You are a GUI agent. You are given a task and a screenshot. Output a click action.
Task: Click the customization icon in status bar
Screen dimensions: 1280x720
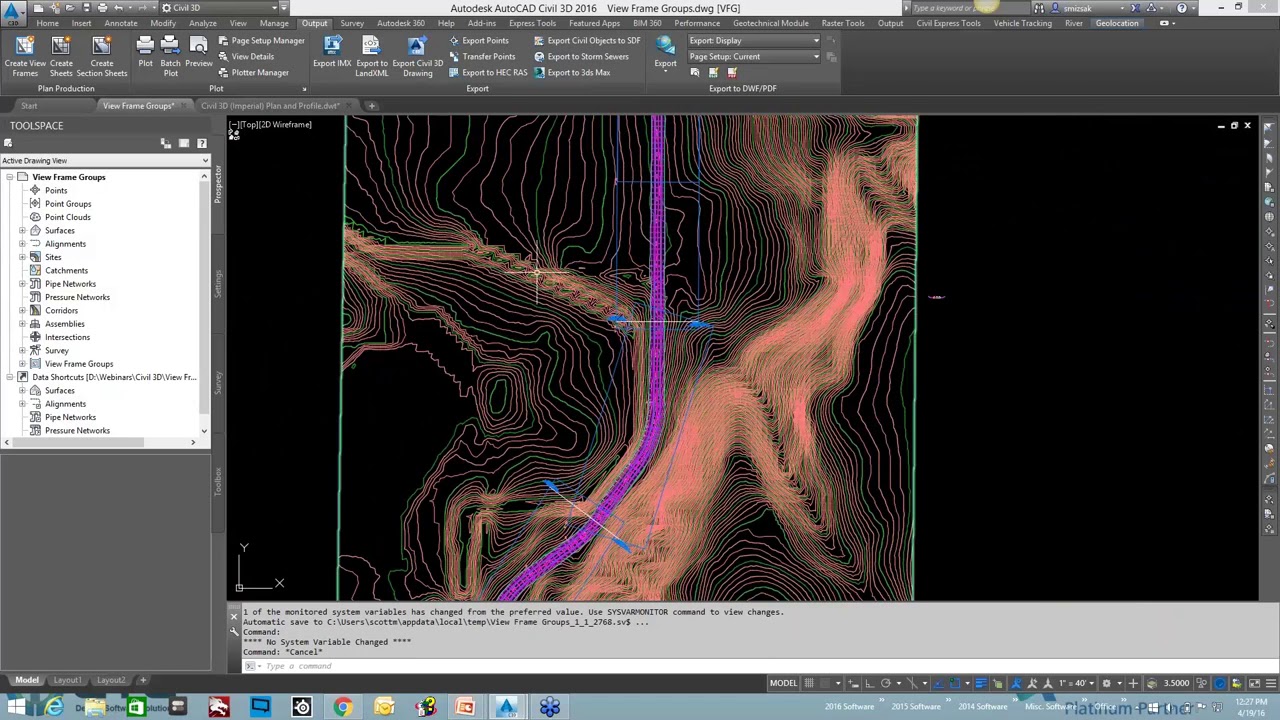click(x=1270, y=683)
